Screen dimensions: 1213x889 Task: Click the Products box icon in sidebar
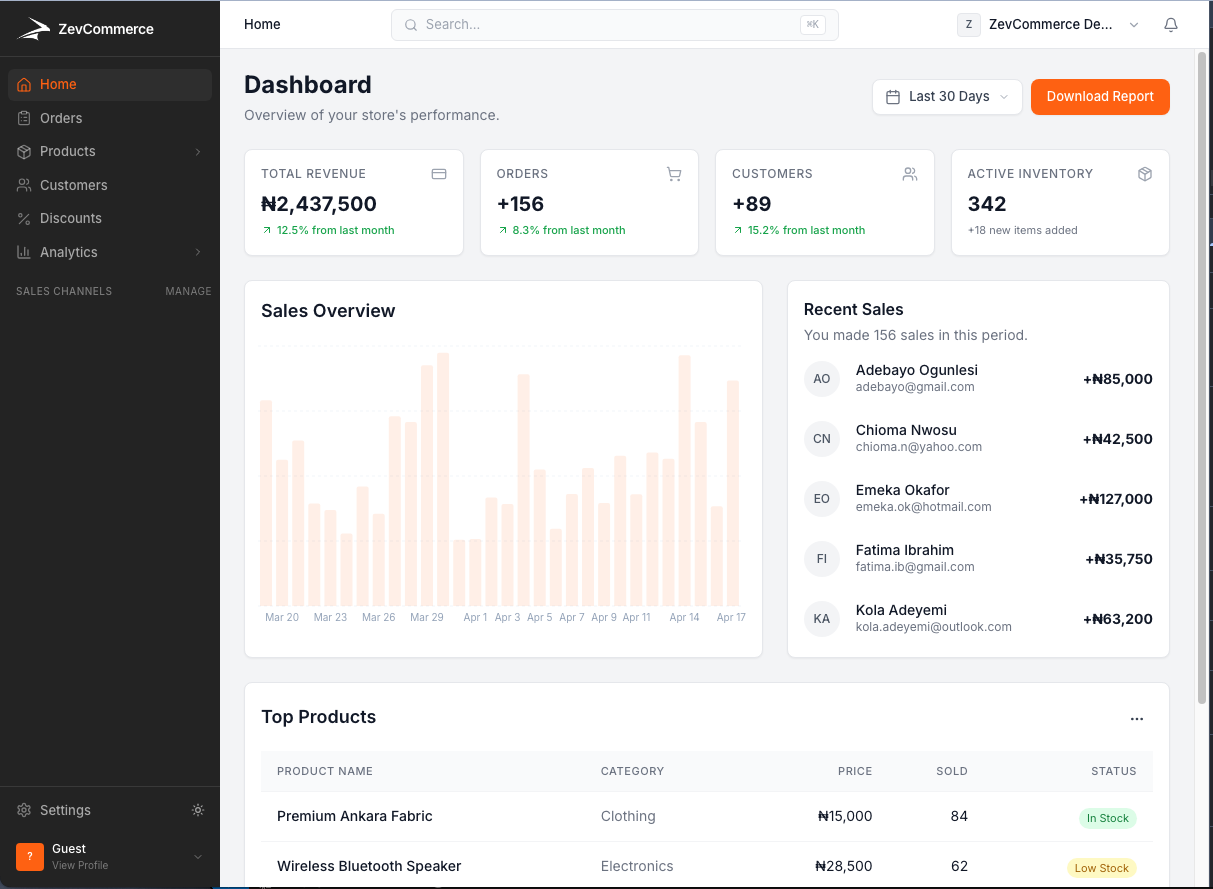point(24,152)
